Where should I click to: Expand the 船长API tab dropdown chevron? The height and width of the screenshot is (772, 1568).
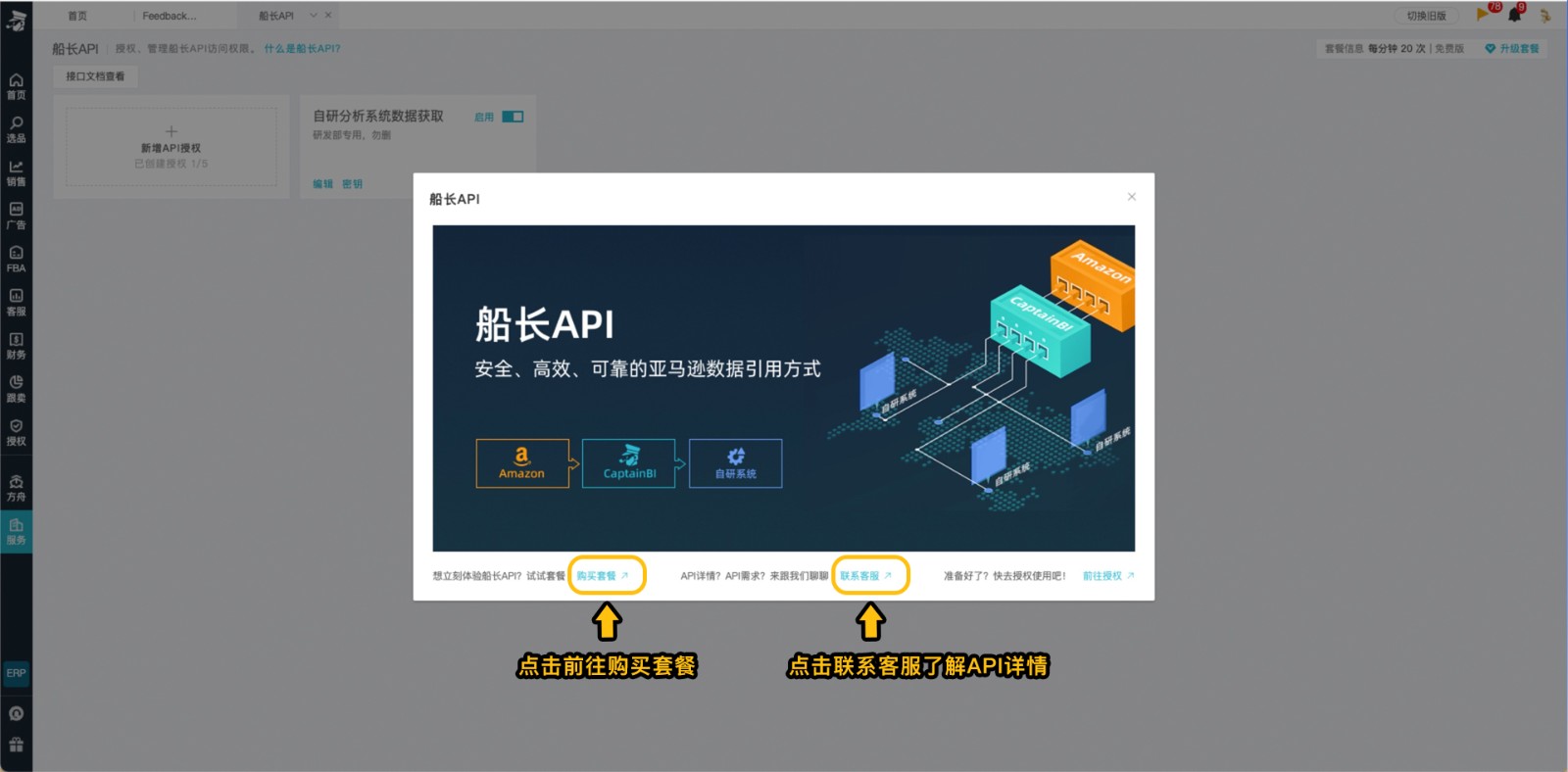[314, 16]
